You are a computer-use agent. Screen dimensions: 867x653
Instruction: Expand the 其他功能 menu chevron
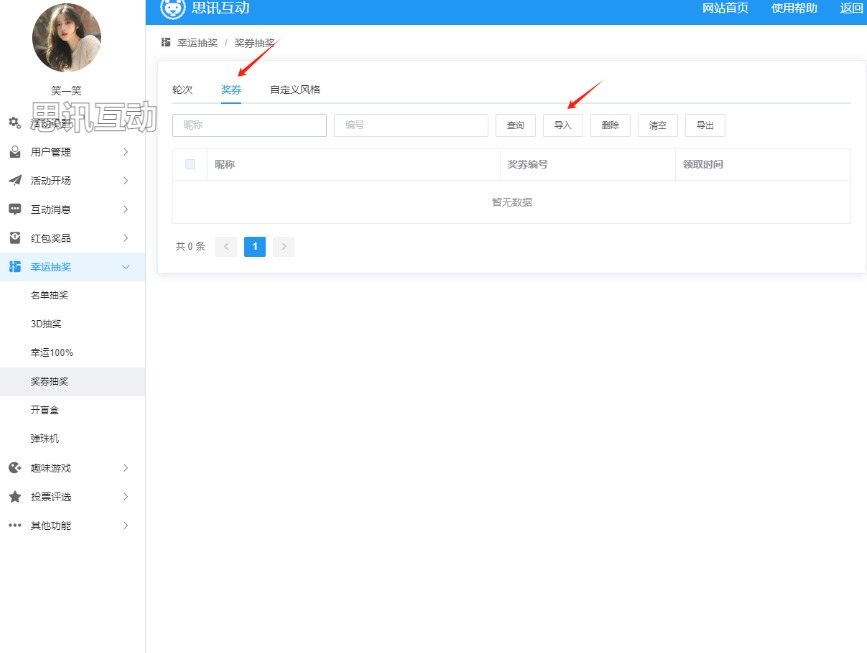125,526
